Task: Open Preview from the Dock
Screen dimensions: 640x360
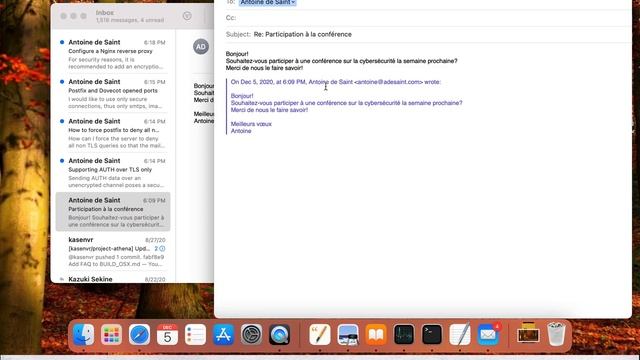Action: (x=348, y=335)
